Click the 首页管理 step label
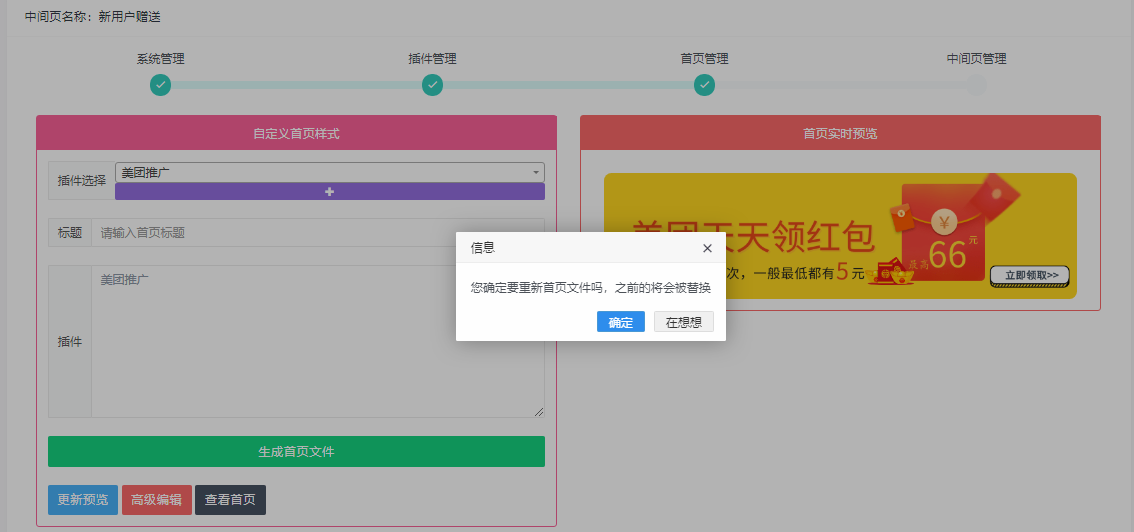The height and width of the screenshot is (532, 1134). (x=704, y=59)
